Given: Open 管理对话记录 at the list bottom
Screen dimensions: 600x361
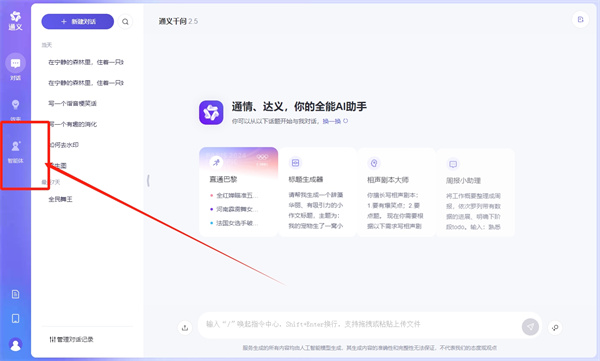Looking at the screenshot, I should pyautogui.click(x=72, y=339).
